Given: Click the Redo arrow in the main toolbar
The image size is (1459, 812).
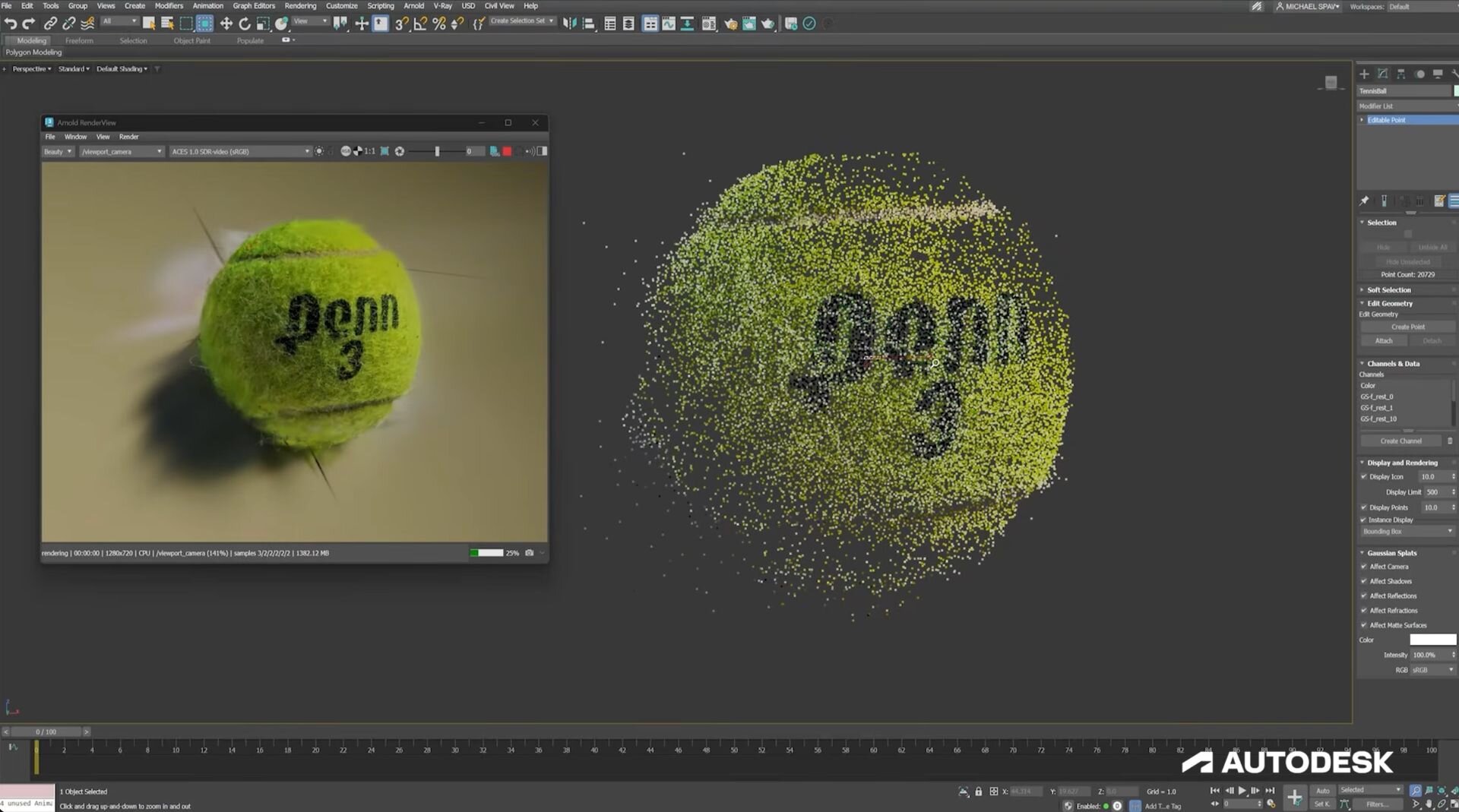Looking at the screenshot, I should pos(29,24).
